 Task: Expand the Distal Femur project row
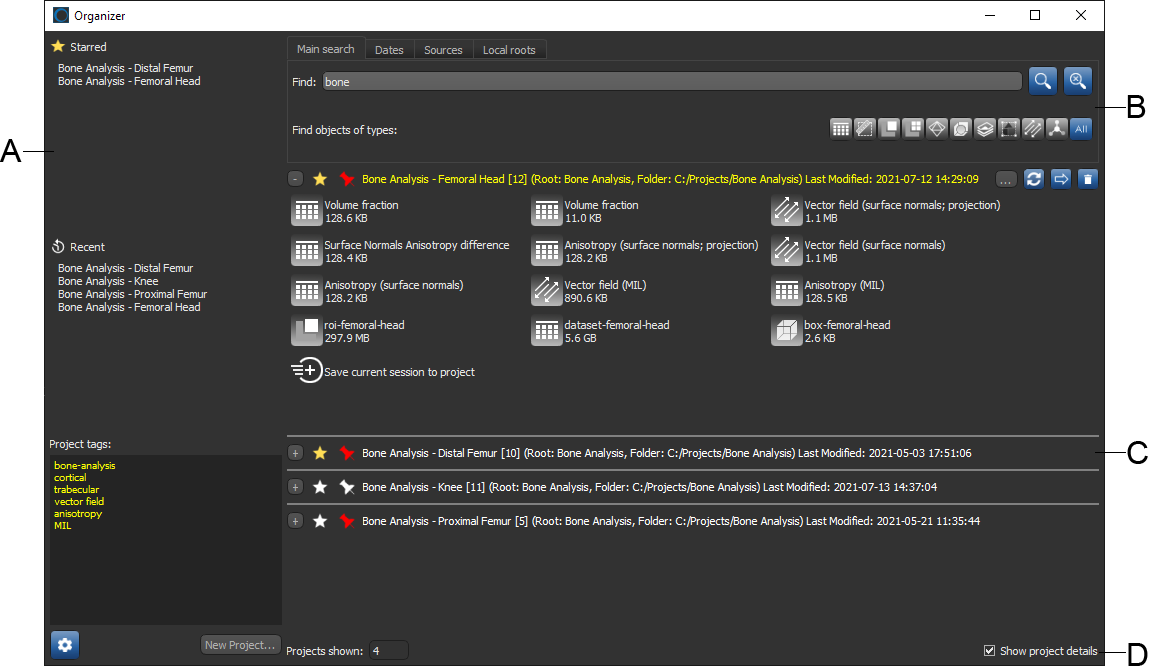click(295, 453)
